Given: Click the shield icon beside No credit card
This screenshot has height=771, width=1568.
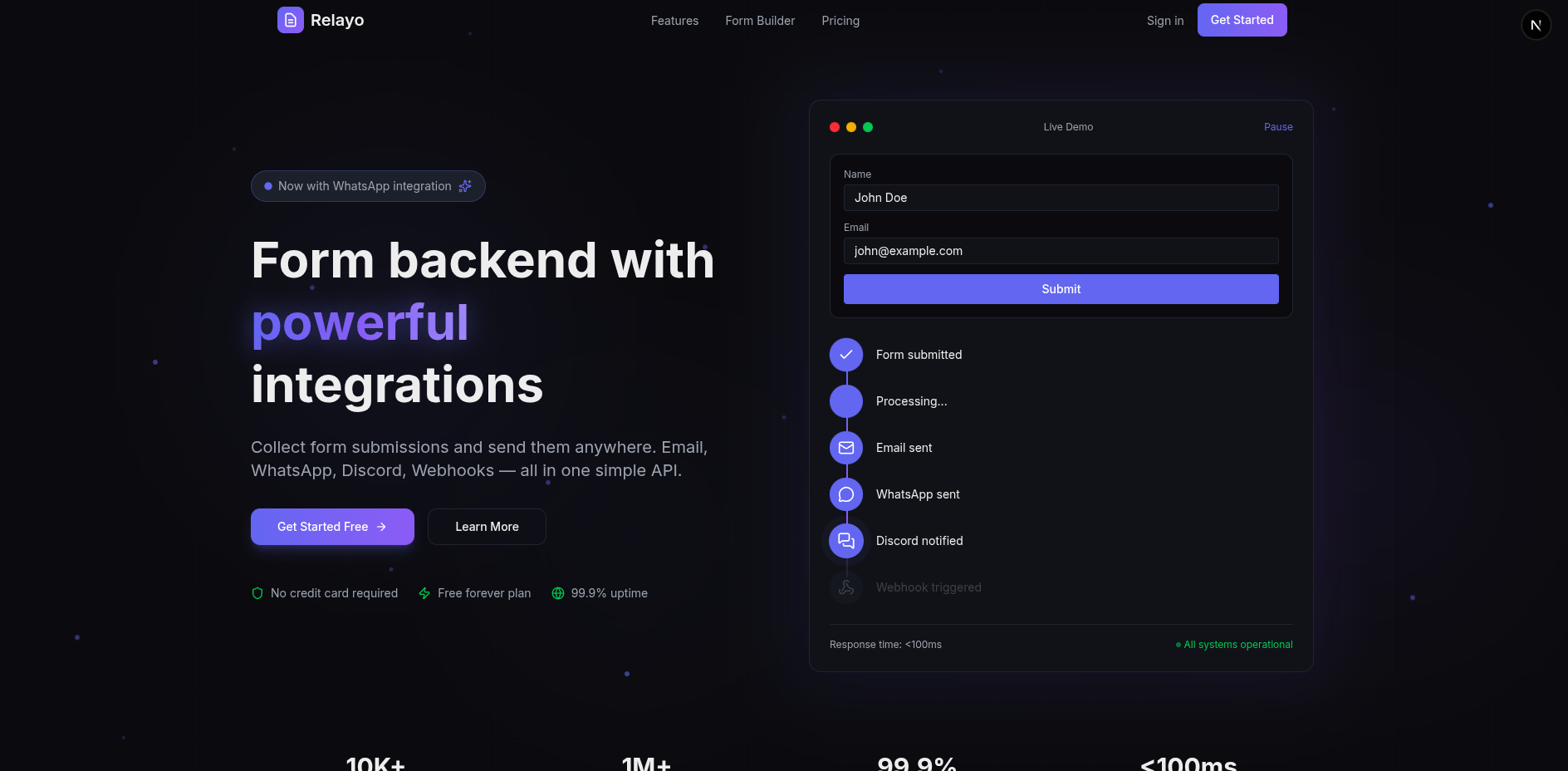Looking at the screenshot, I should tap(257, 593).
